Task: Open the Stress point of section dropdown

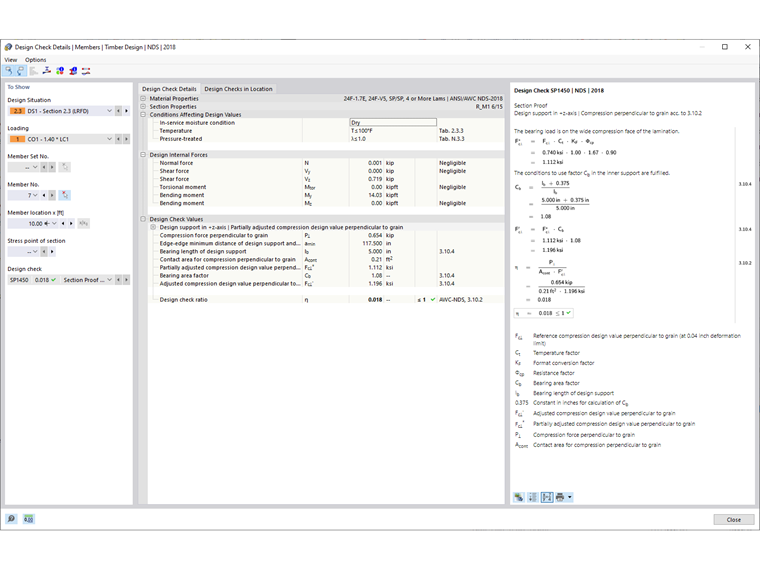Action: (35, 252)
